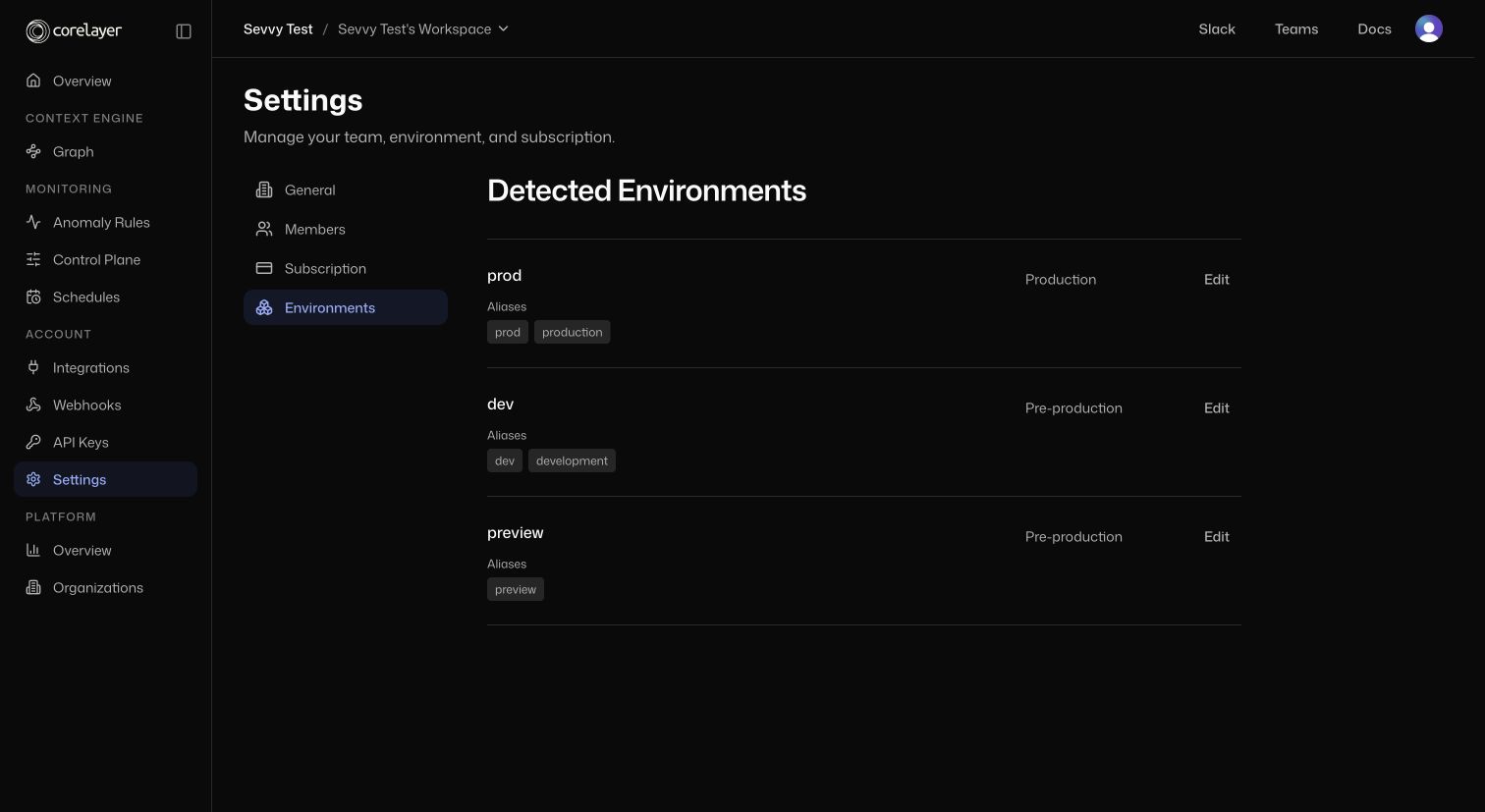Click the Environments cubes icon
The image size is (1485, 812).
point(264,307)
